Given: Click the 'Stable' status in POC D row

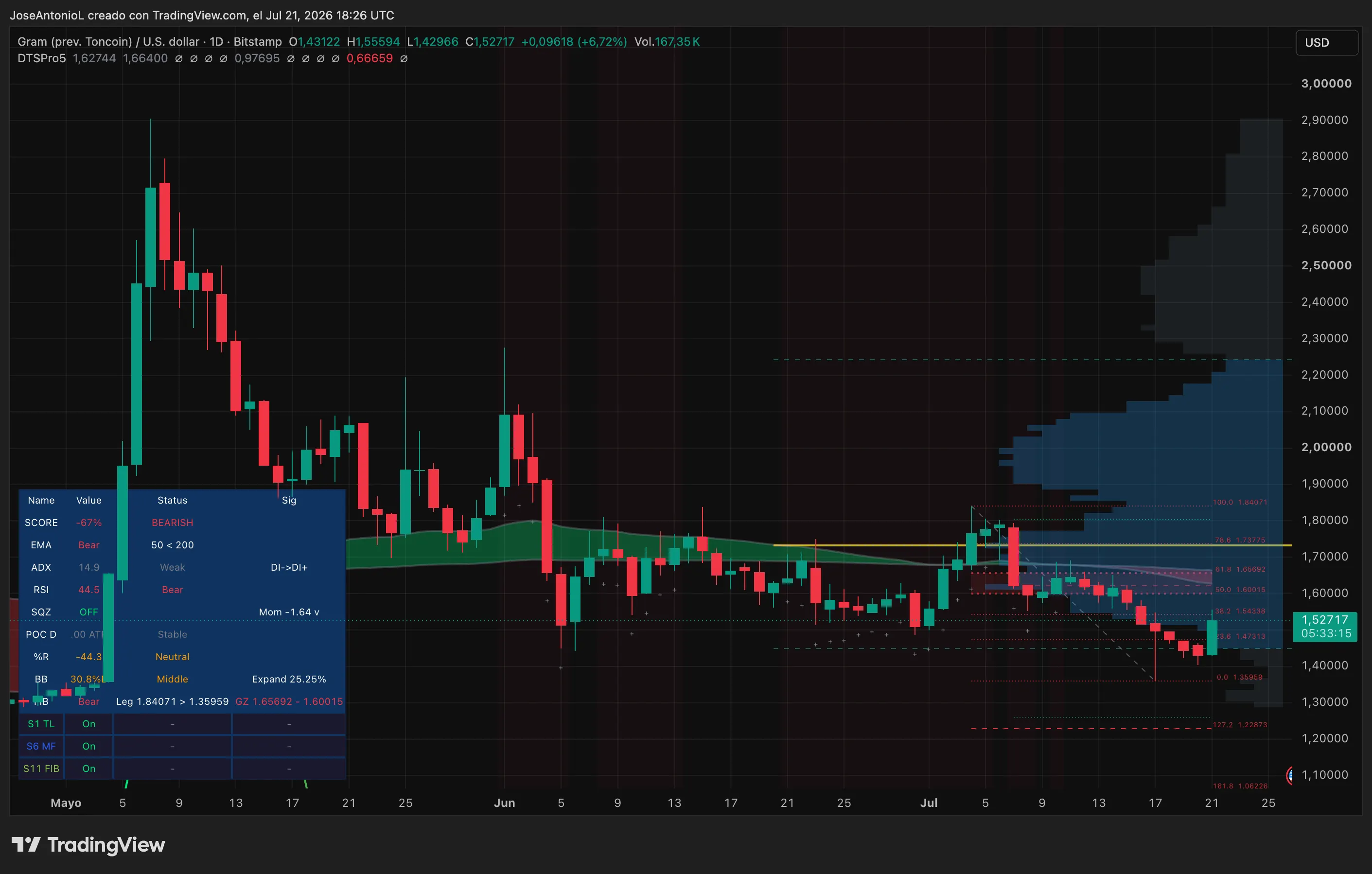Looking at the screenshot, I should point(172,634).
